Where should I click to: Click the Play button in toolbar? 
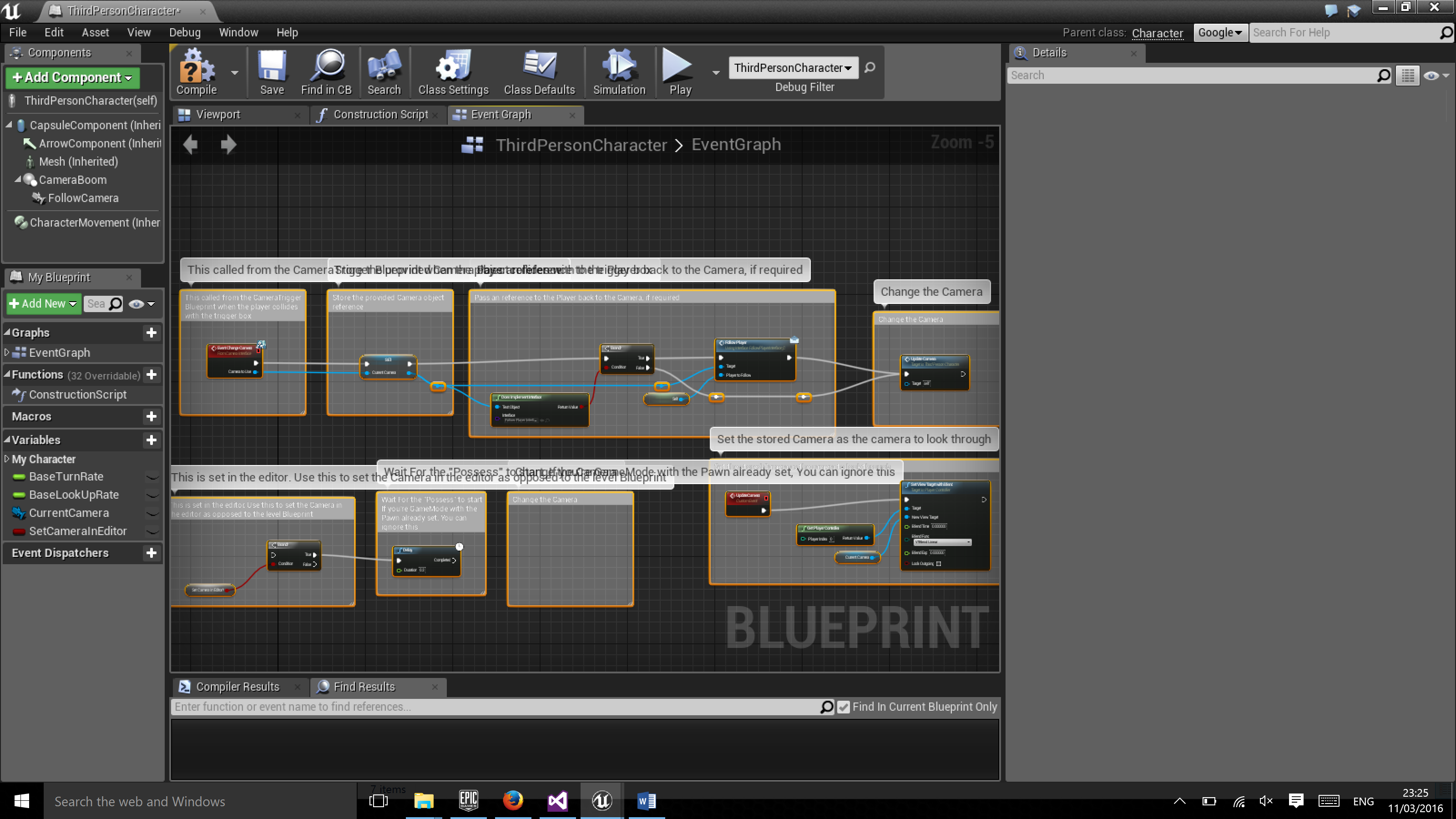coord(679,73)
